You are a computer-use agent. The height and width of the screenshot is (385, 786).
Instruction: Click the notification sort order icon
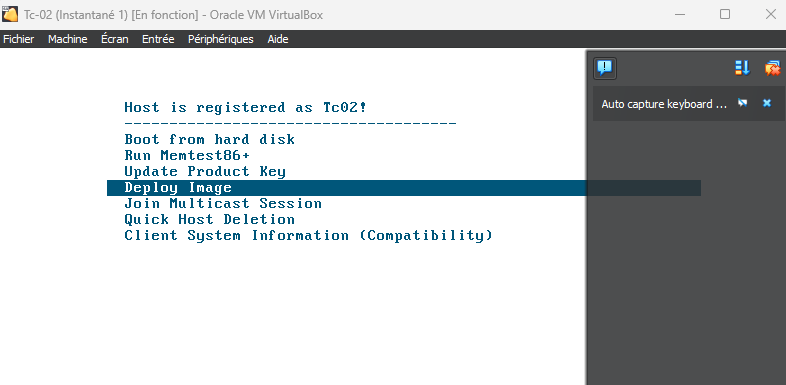(x=742, y=68)
